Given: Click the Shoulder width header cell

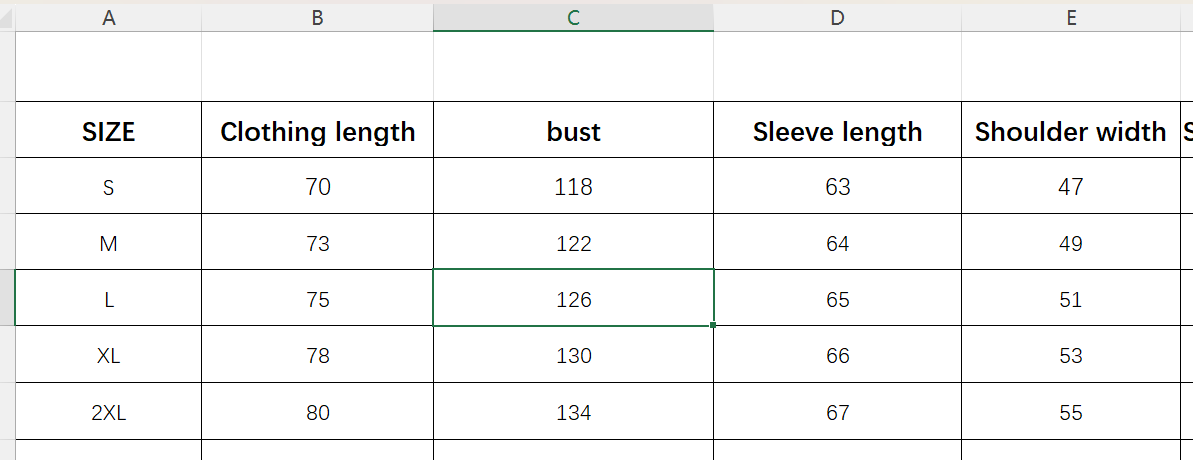Looking at the screenshot, I should (1071, 131).
